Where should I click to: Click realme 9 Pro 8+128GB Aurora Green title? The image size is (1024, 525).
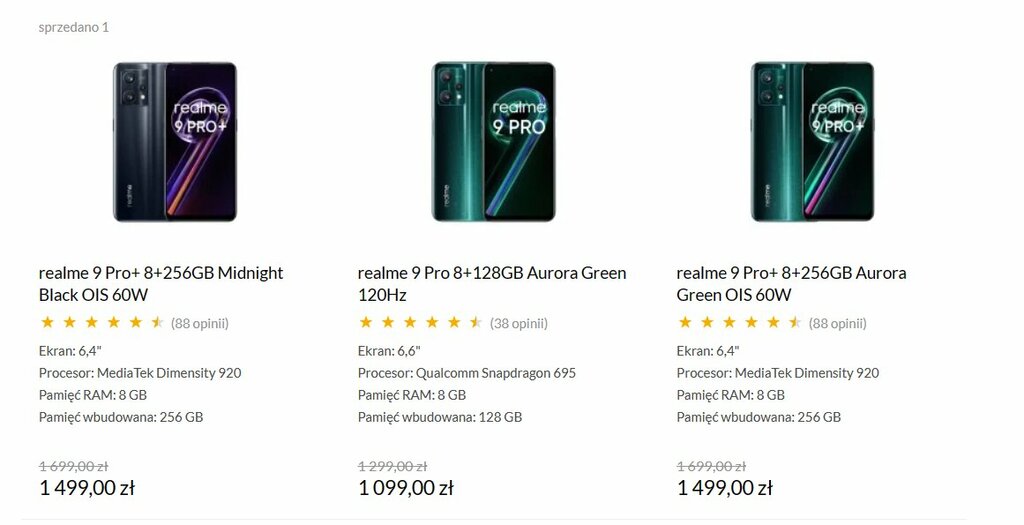492,284
